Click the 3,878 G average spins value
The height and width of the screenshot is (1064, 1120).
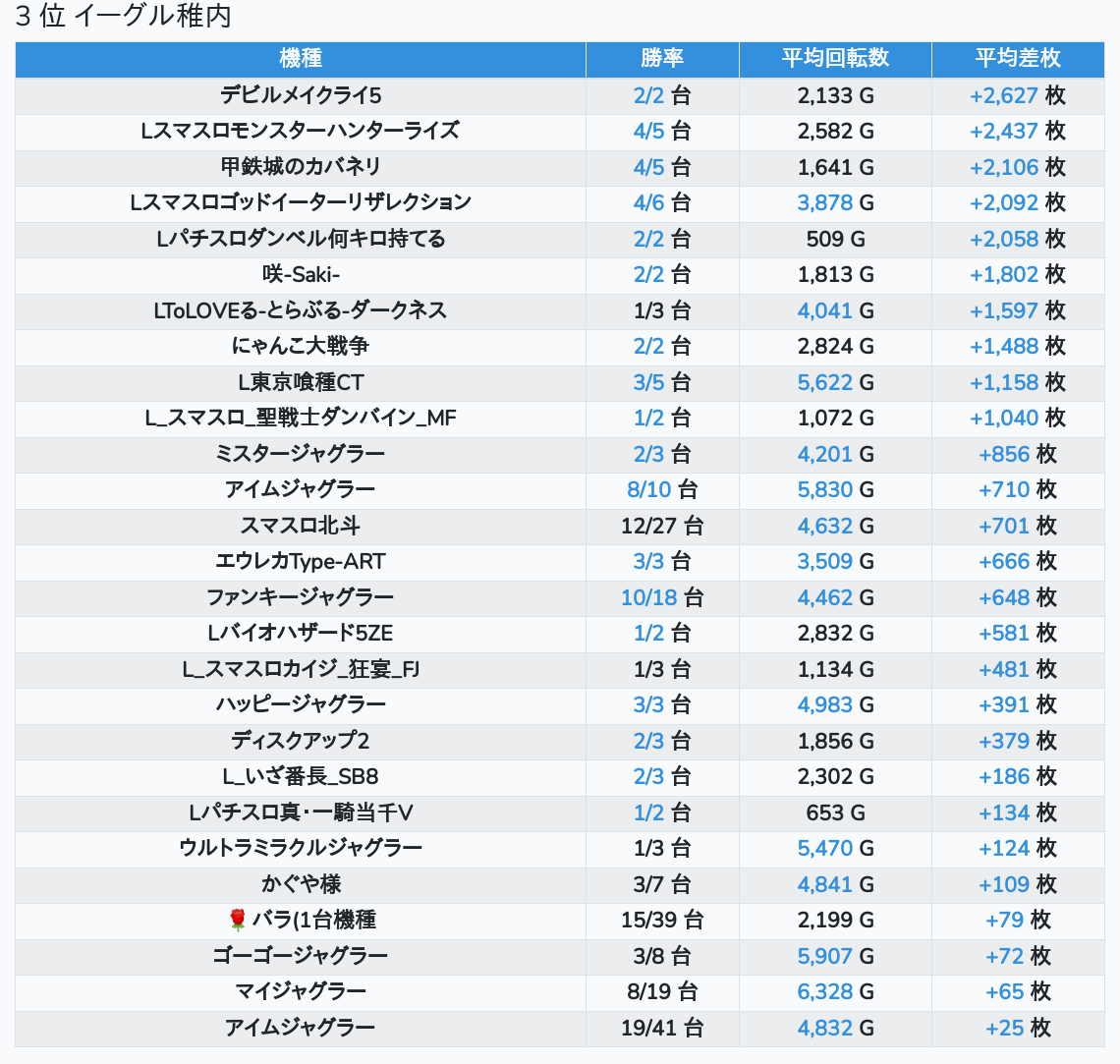click(825, 202)
